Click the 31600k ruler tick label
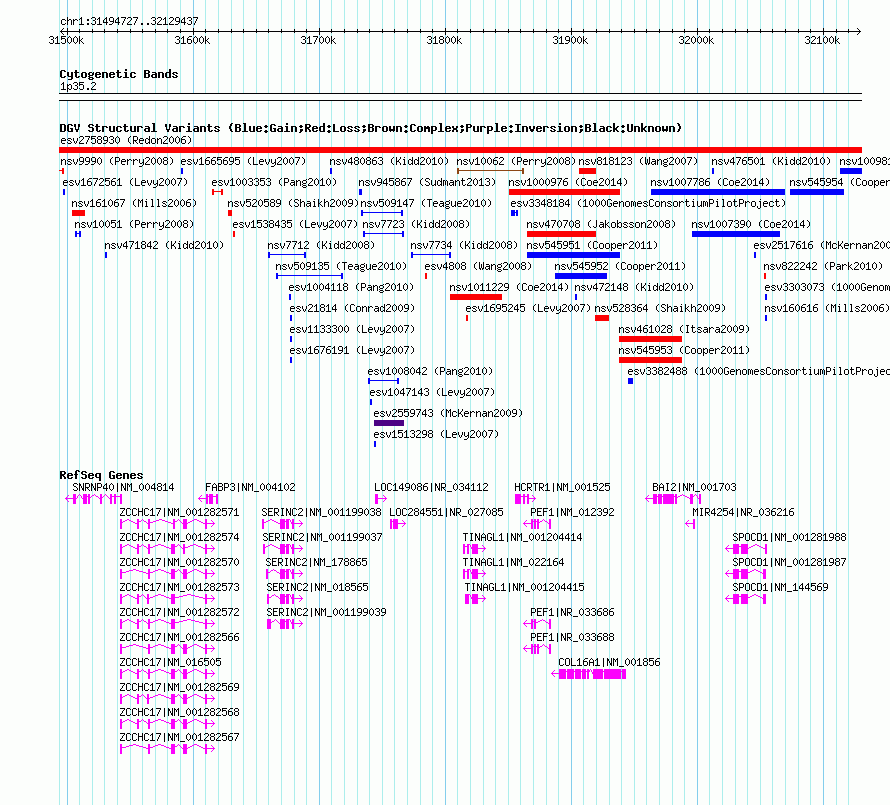Viewport: 890px width, 805px height. click(x=192, y=40)
